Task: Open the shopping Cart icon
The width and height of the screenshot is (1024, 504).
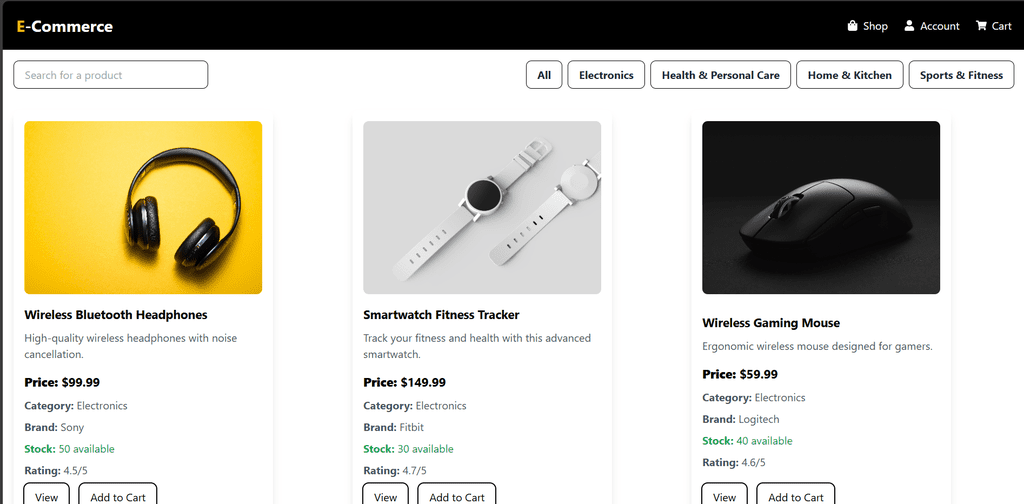Action: tap(981, 26)
